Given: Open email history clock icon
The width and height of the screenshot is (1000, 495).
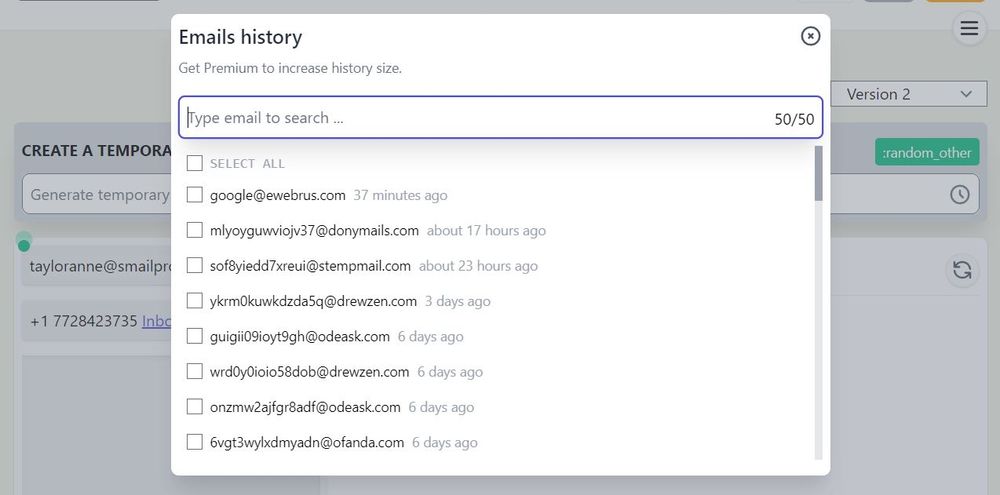Looking at the screenshot, I should click(x=960, y=195).
